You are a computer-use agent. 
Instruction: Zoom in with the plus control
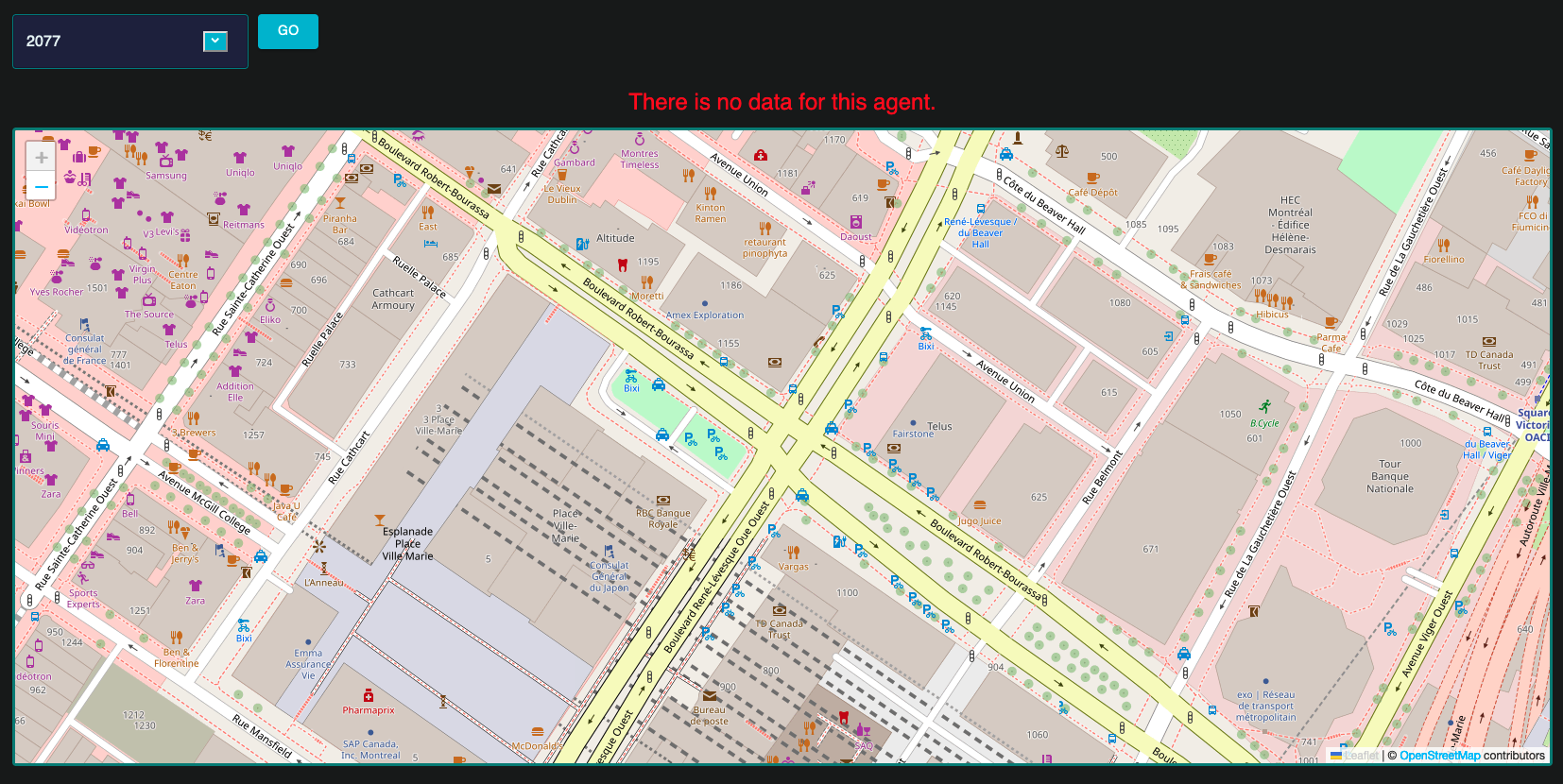(41, 158)
